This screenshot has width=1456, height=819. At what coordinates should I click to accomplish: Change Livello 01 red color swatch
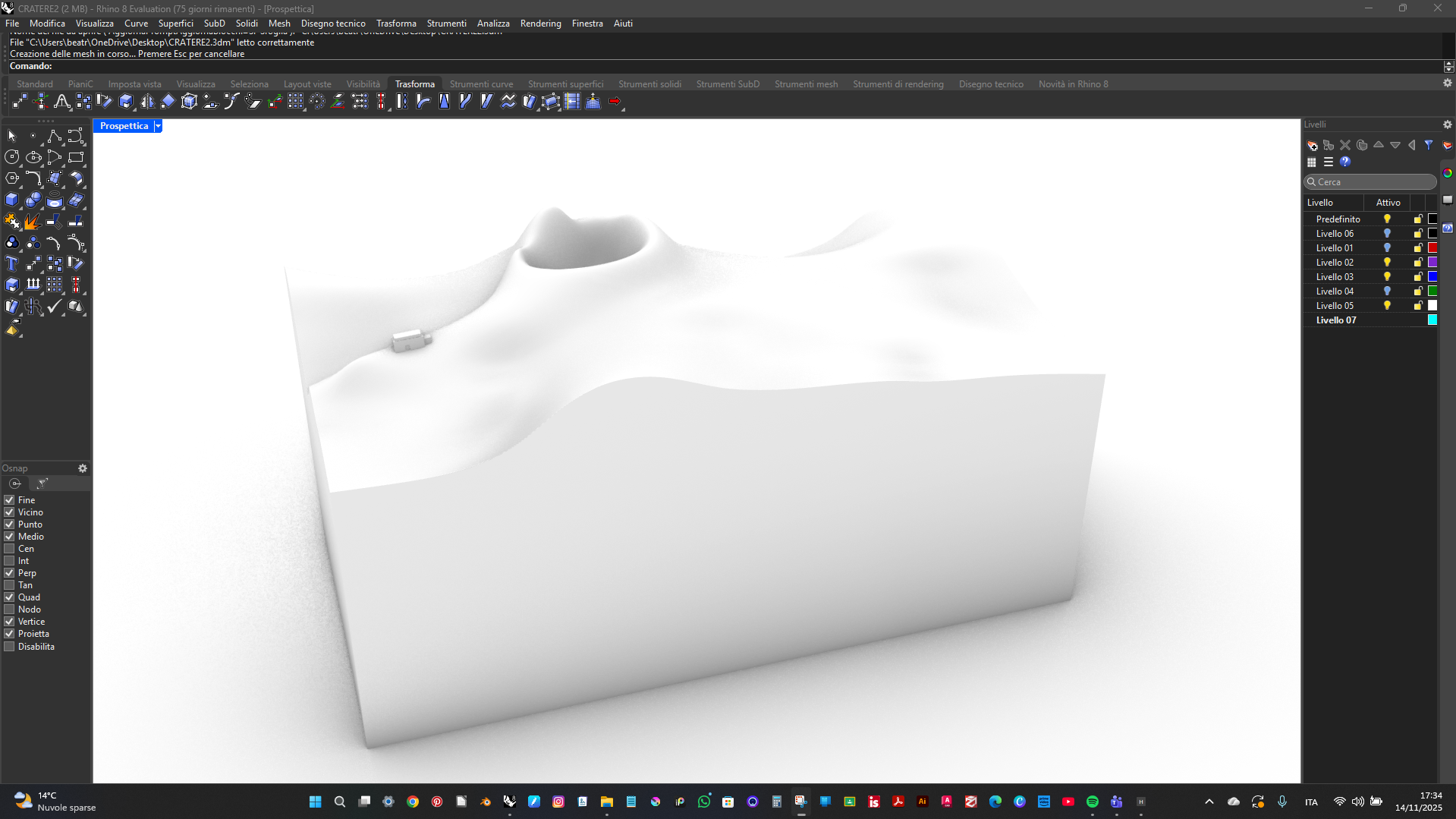pos(1432,248)
